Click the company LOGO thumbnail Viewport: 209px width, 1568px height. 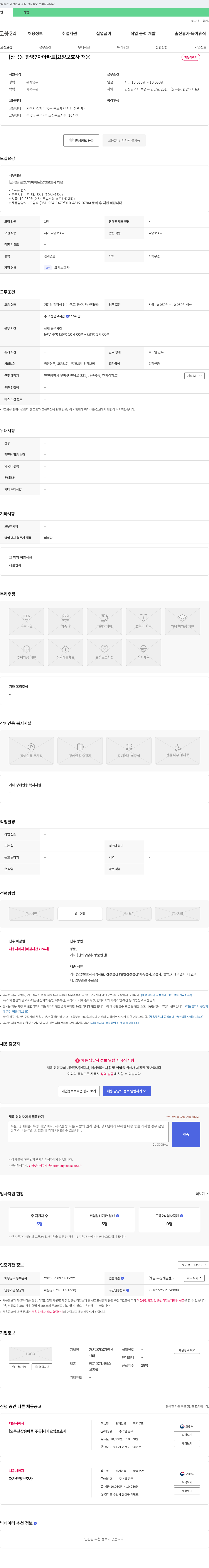tap(30, 1354)
